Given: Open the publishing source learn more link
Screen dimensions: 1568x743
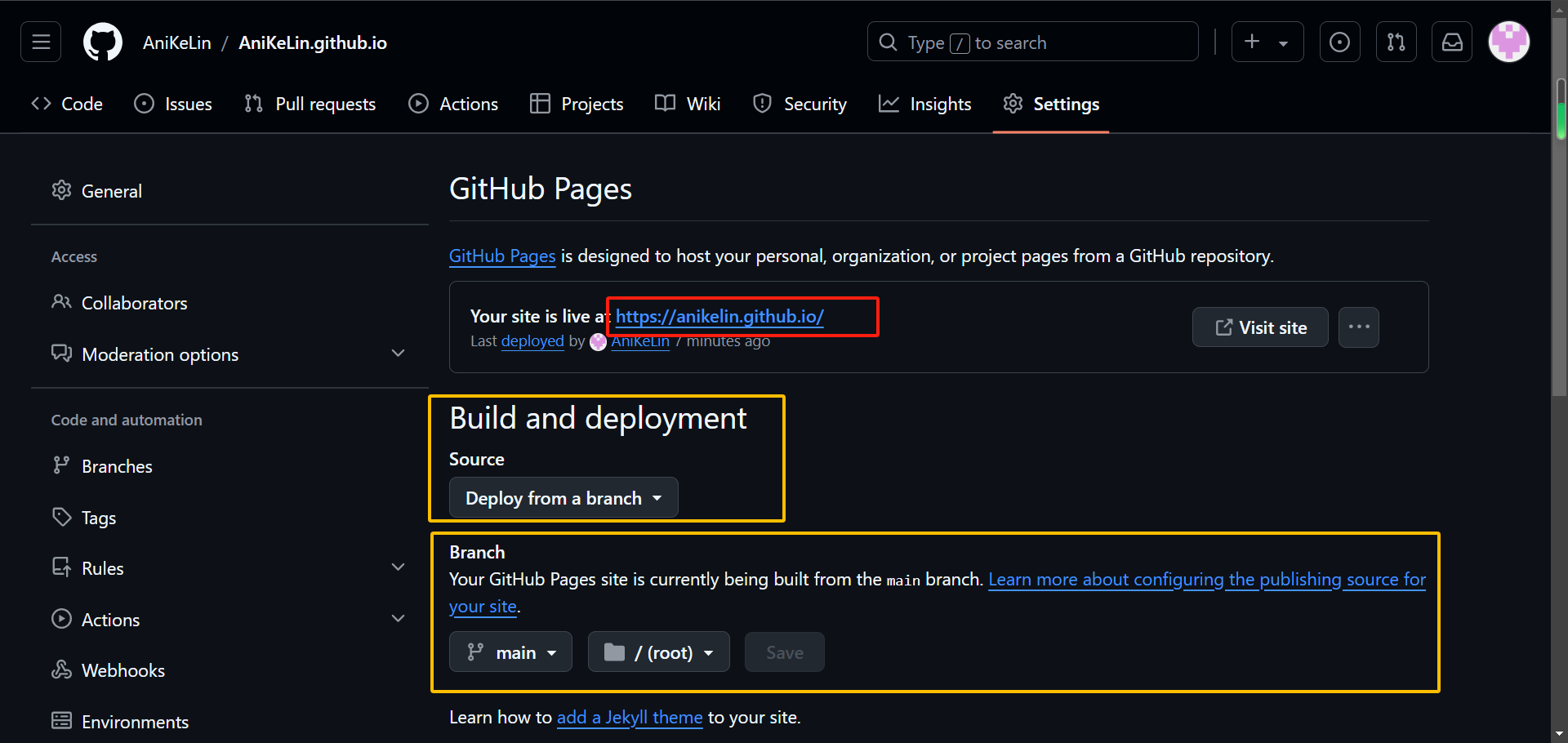Looking at the screenshot, I should (x=1207, y=580).
